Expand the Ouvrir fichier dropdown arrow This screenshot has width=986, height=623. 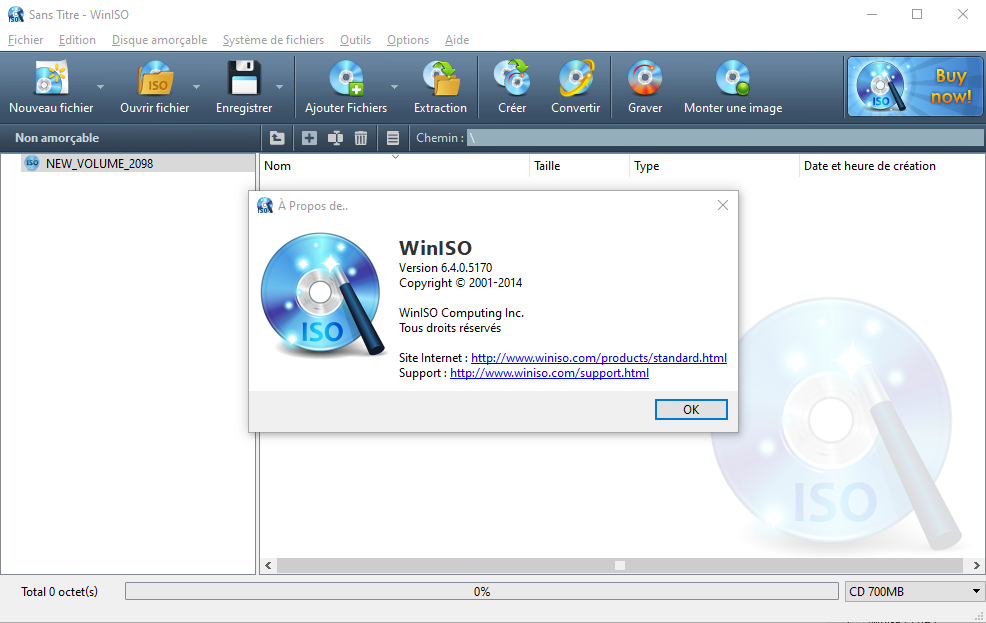(196, 87)
